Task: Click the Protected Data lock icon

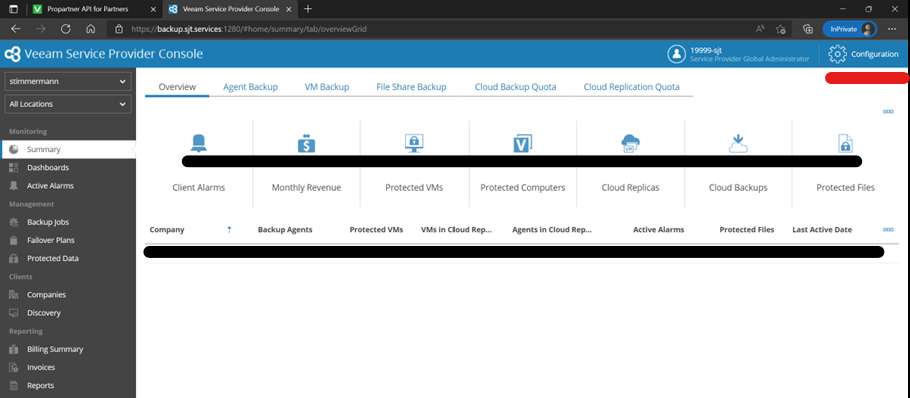Action: (14, 258)
